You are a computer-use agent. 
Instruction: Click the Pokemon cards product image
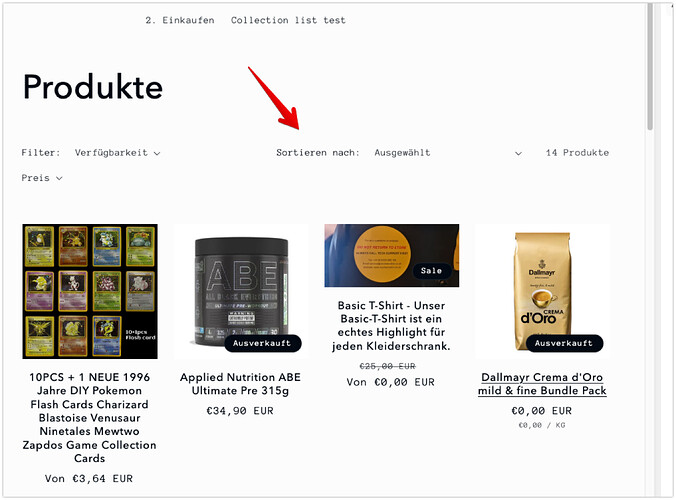(90, 291)
